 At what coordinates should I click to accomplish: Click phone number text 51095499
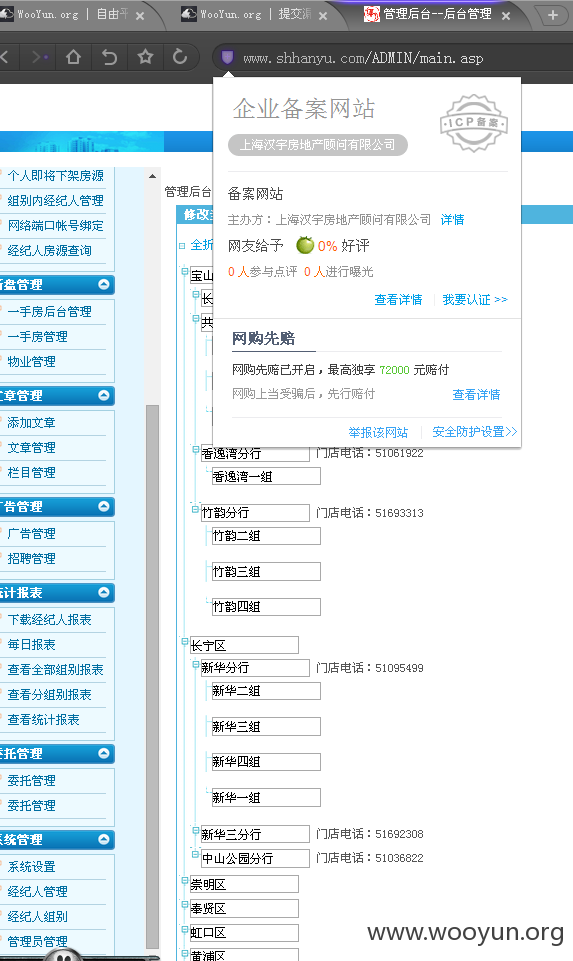point(399,668)
